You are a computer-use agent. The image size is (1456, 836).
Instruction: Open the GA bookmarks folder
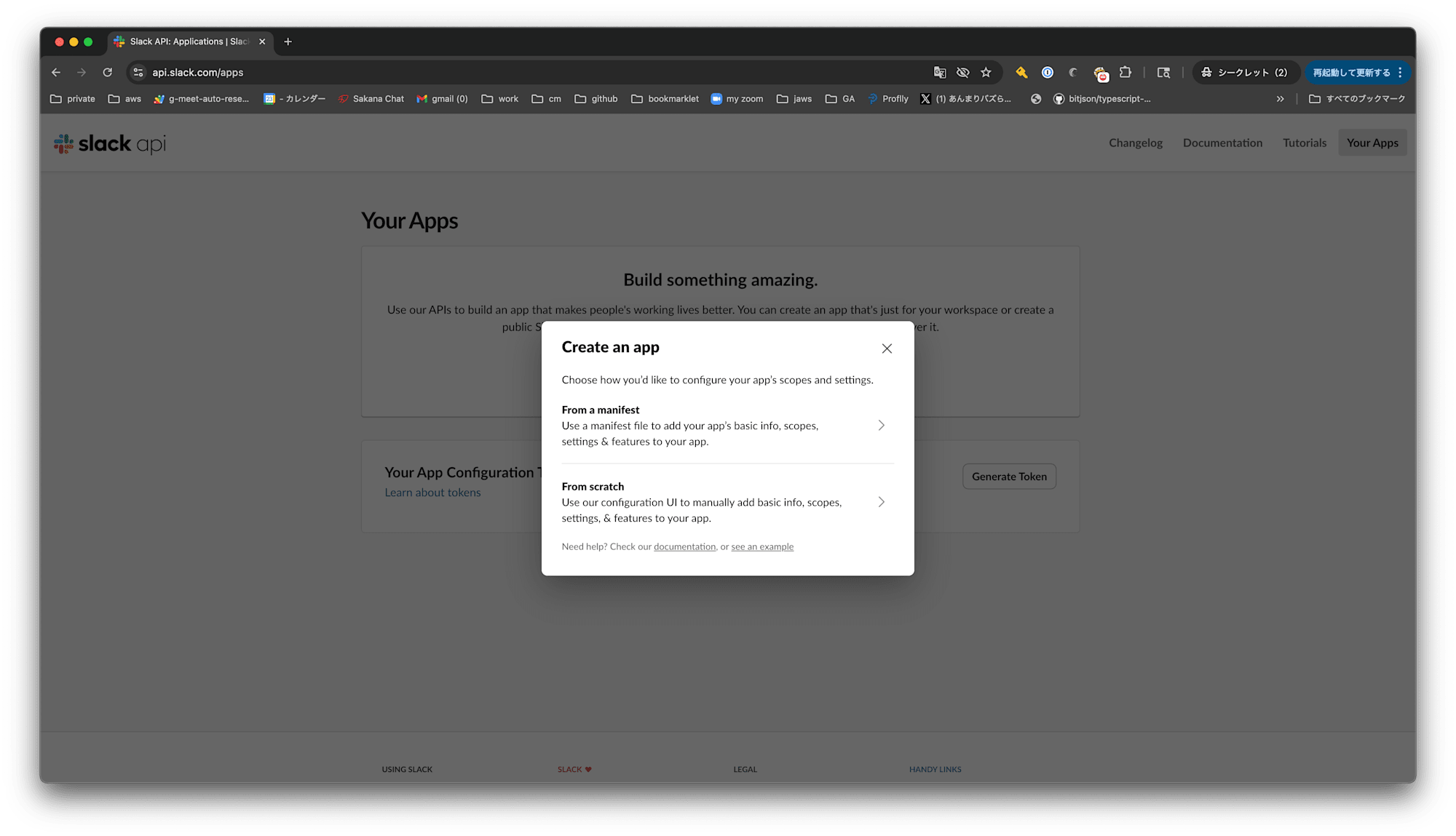pyautogui.click(x=840, y=99)
